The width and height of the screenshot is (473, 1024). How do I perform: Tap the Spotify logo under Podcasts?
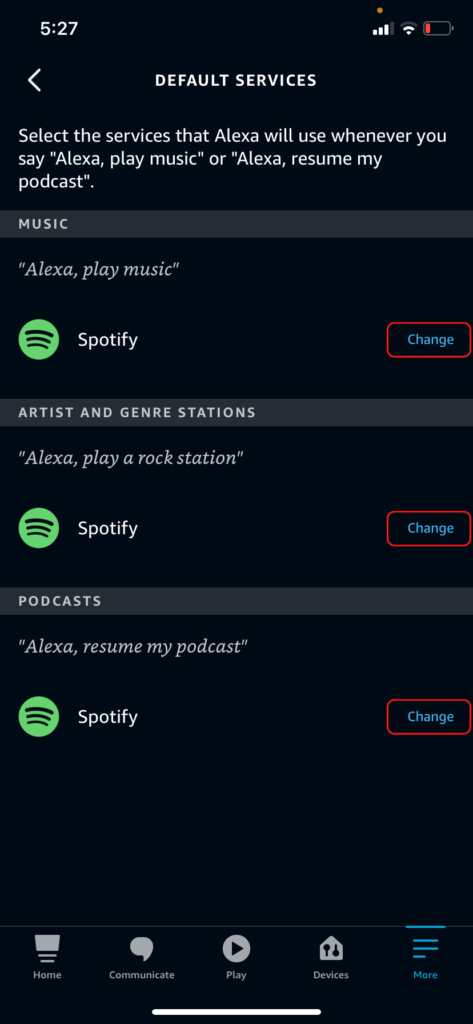39,716
